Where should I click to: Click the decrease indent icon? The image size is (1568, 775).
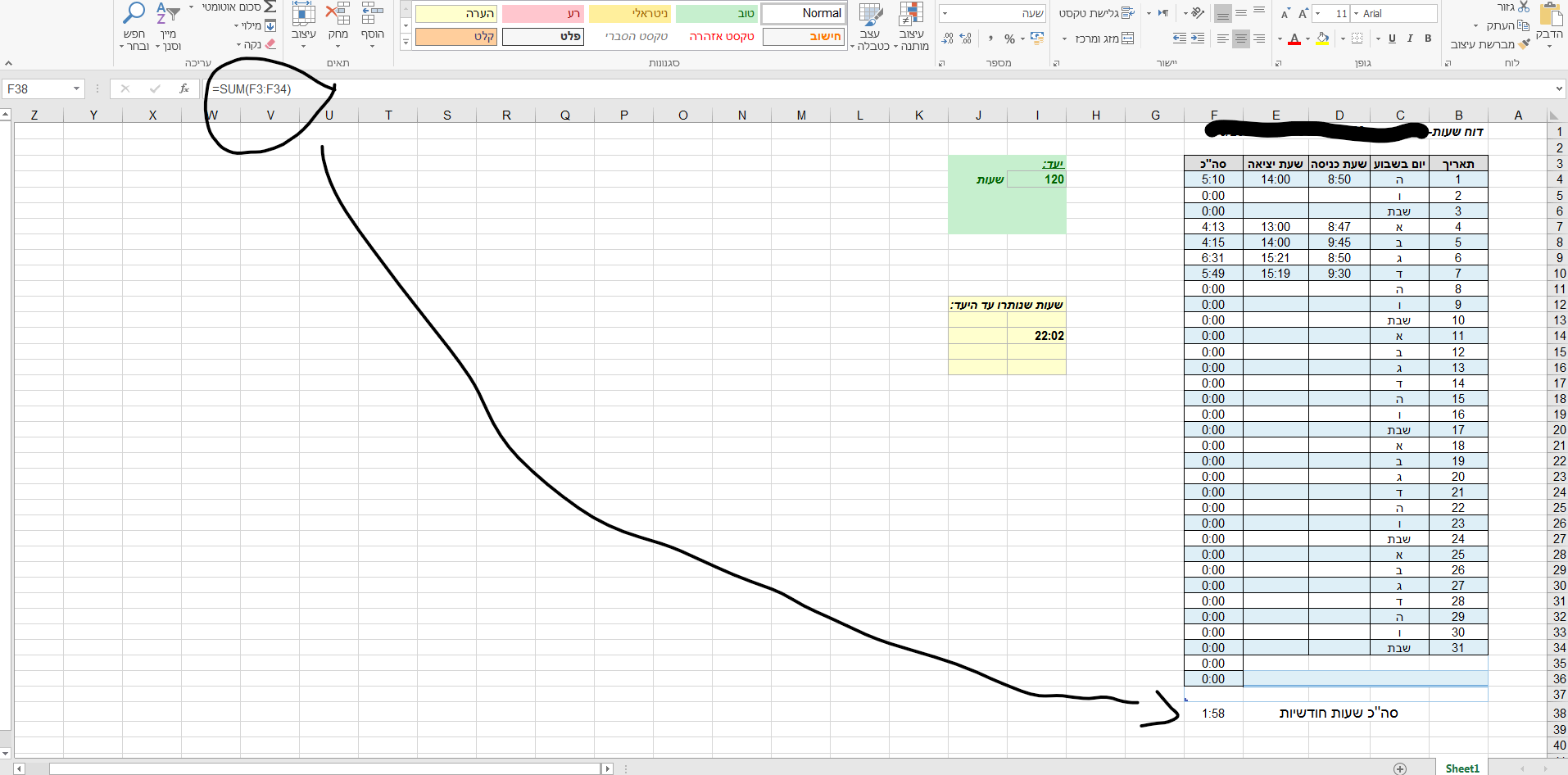[x=1197, y=39]
